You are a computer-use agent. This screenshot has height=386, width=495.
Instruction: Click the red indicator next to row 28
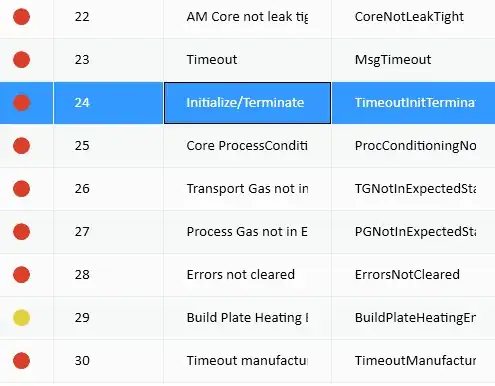(21, 275)
